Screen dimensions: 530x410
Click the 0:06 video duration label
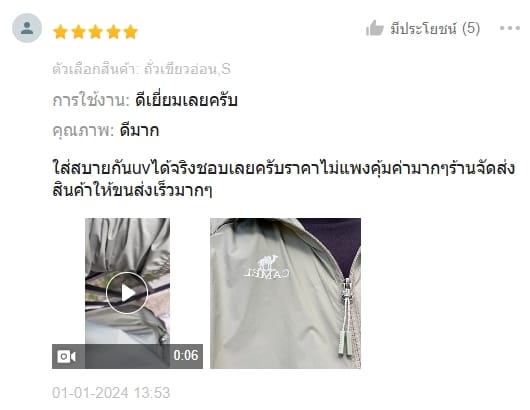(x=186, y=355)
